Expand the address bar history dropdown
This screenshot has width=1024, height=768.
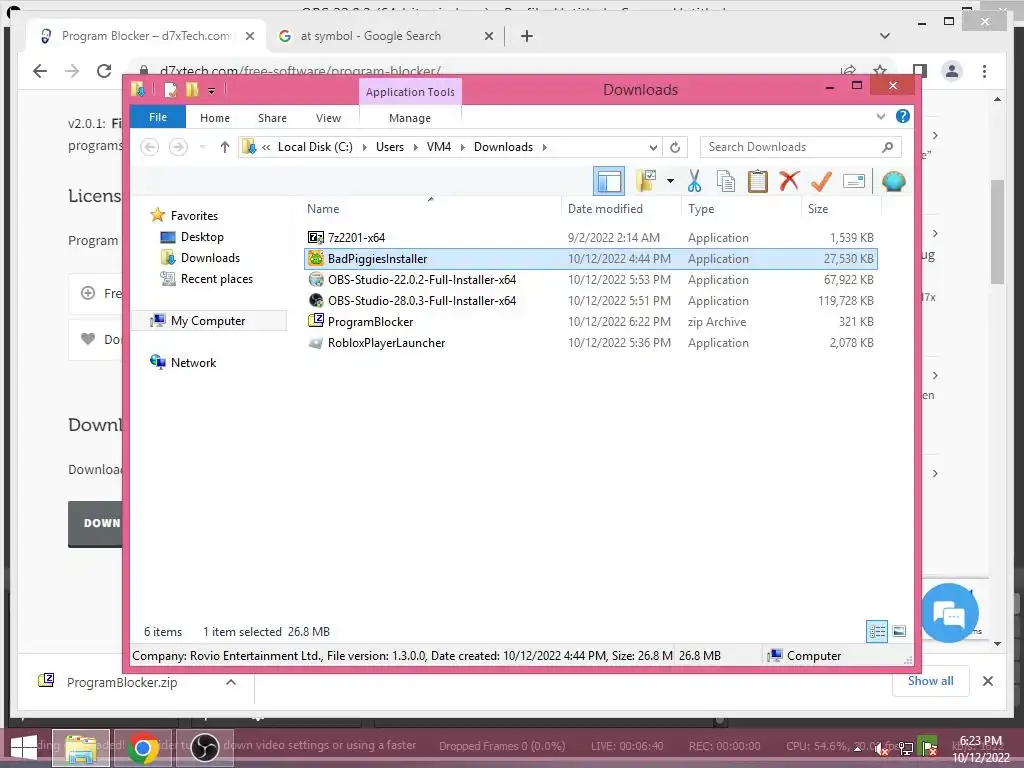(652, 147)
